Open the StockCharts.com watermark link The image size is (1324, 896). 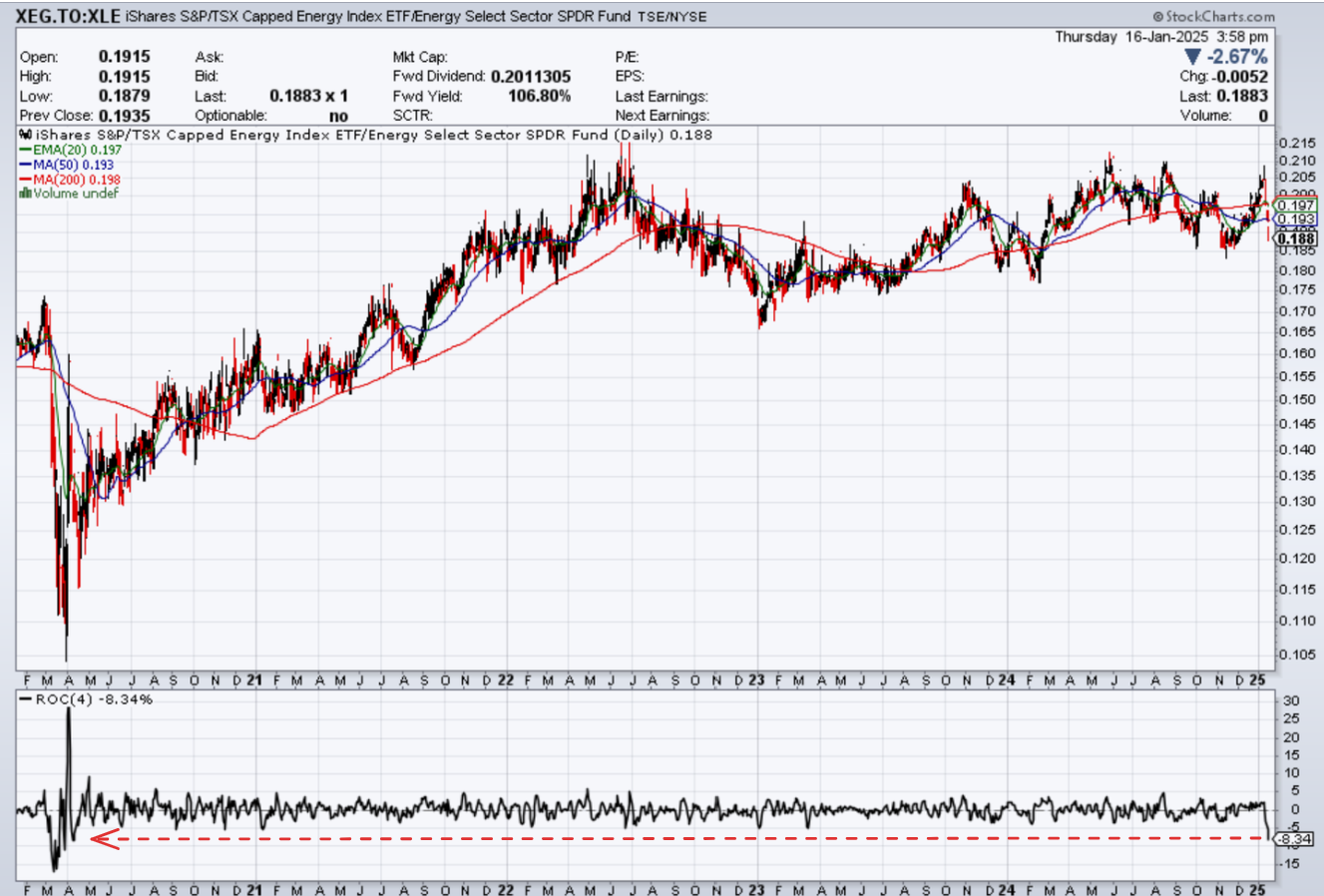click(1219, 17)
